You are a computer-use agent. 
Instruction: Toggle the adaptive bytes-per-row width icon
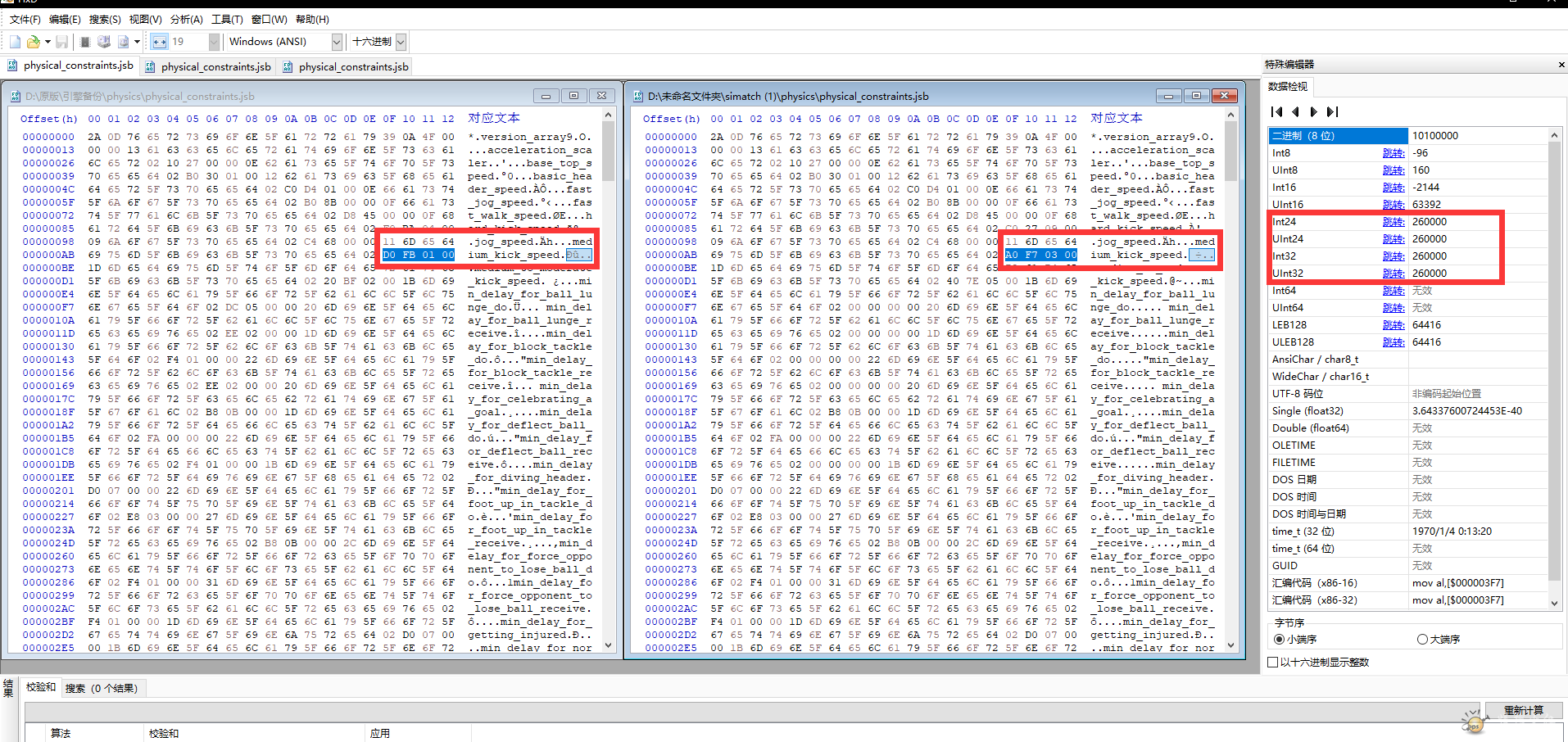[x=159, y=42]
